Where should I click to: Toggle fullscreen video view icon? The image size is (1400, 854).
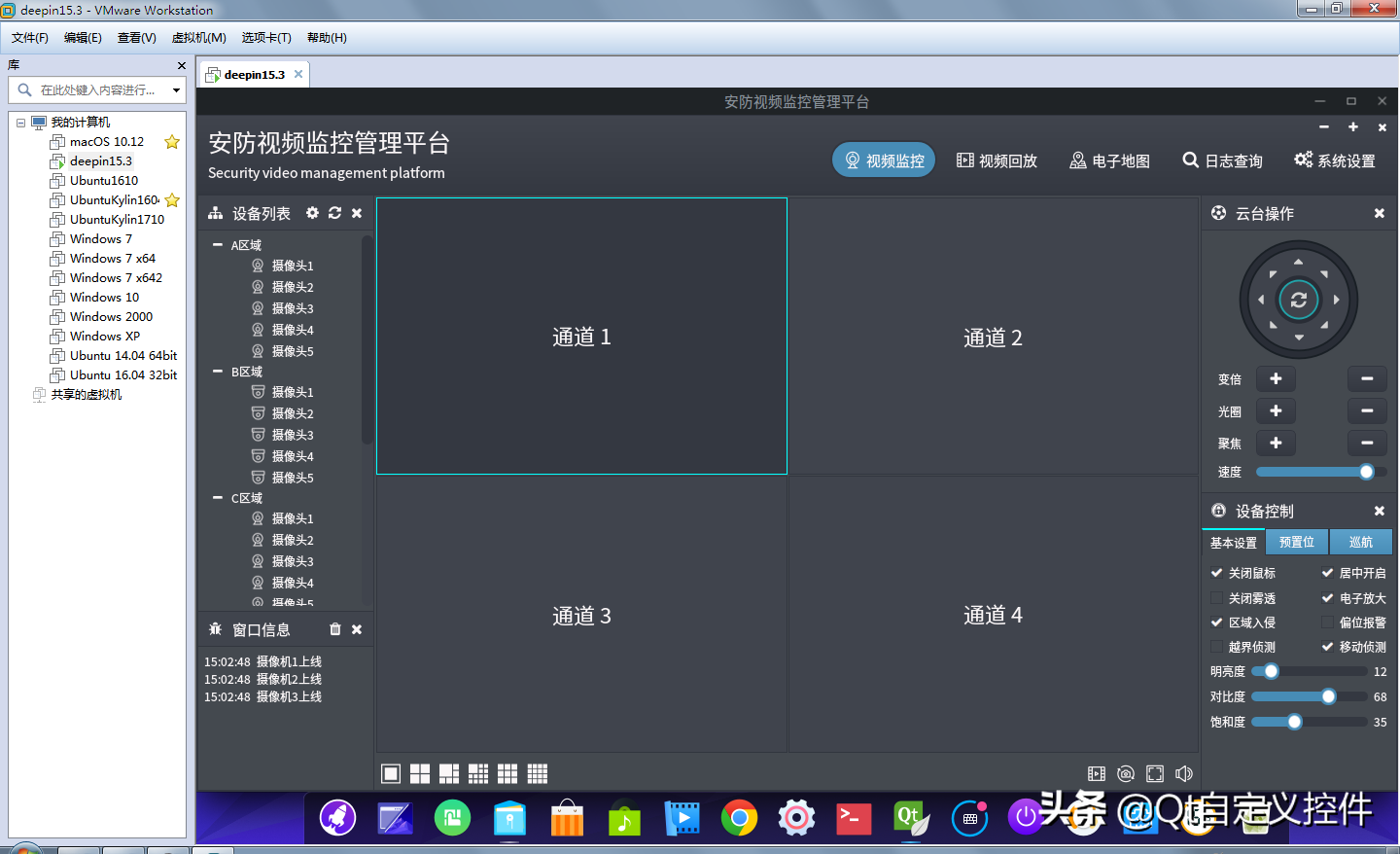1154,773
